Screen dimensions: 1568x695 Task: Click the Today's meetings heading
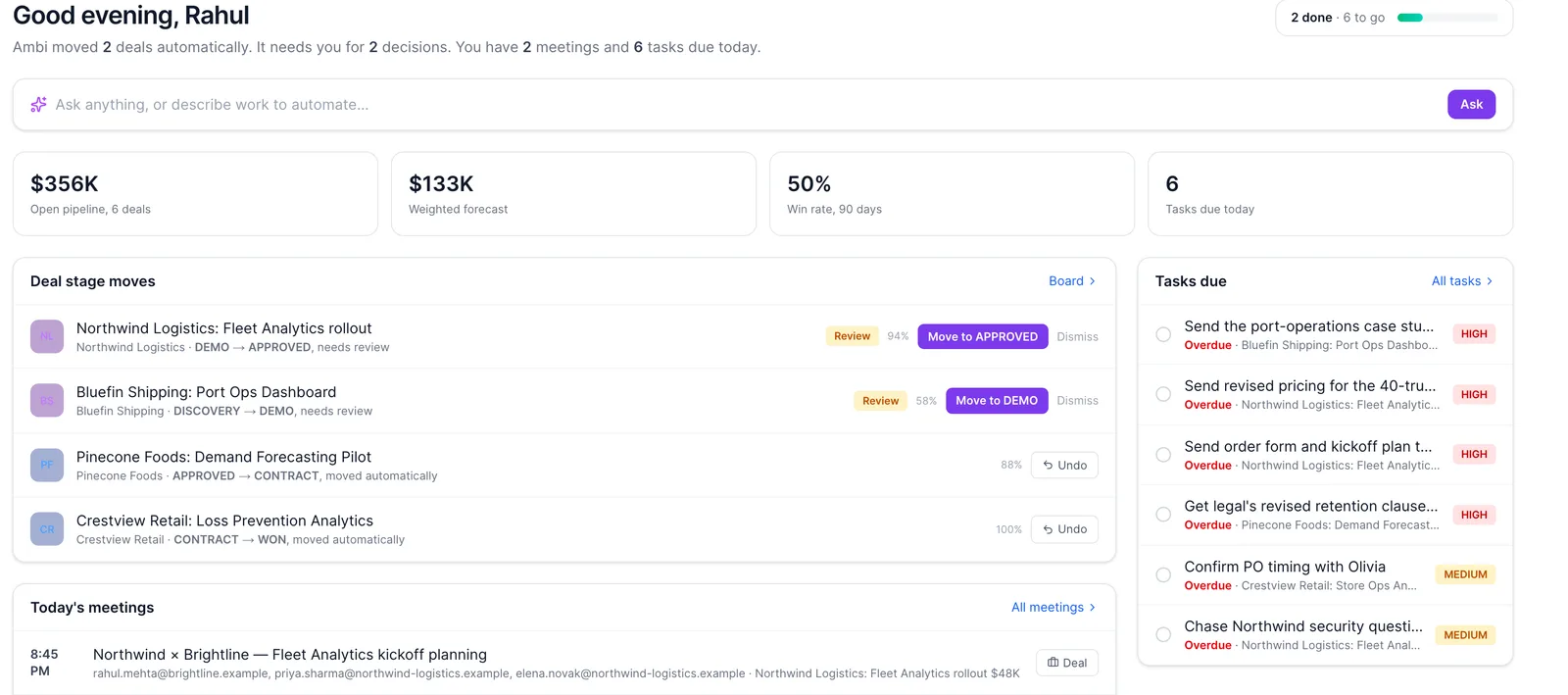(x=92, y=608)
